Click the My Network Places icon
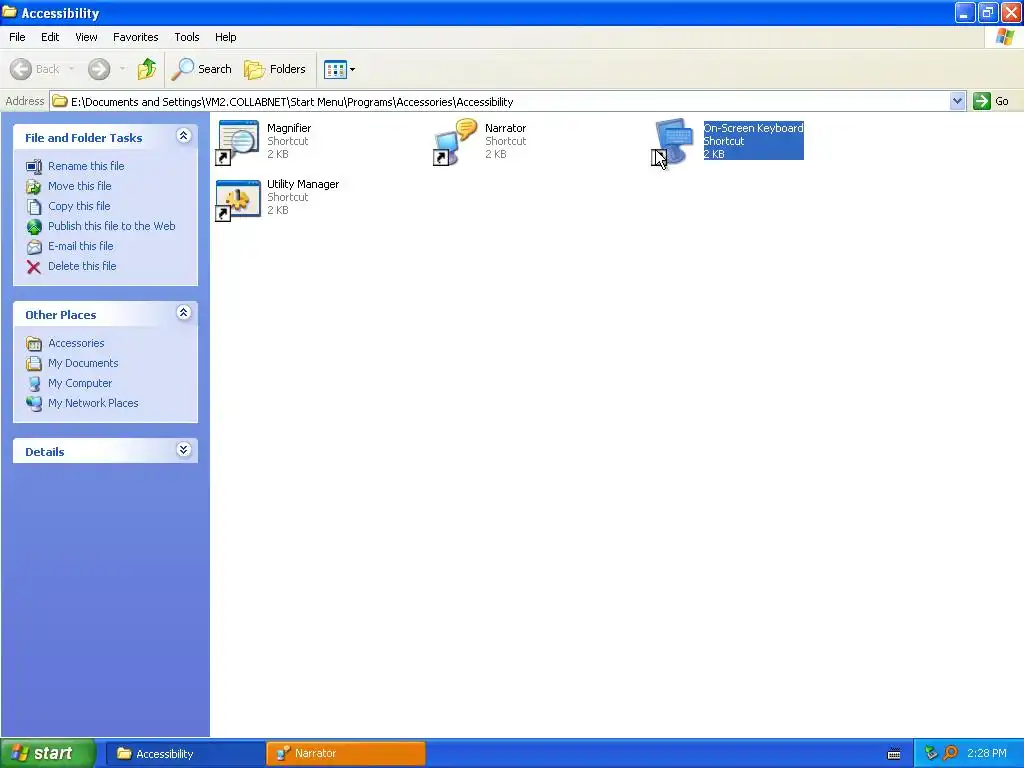 click(x=34, y=404)
